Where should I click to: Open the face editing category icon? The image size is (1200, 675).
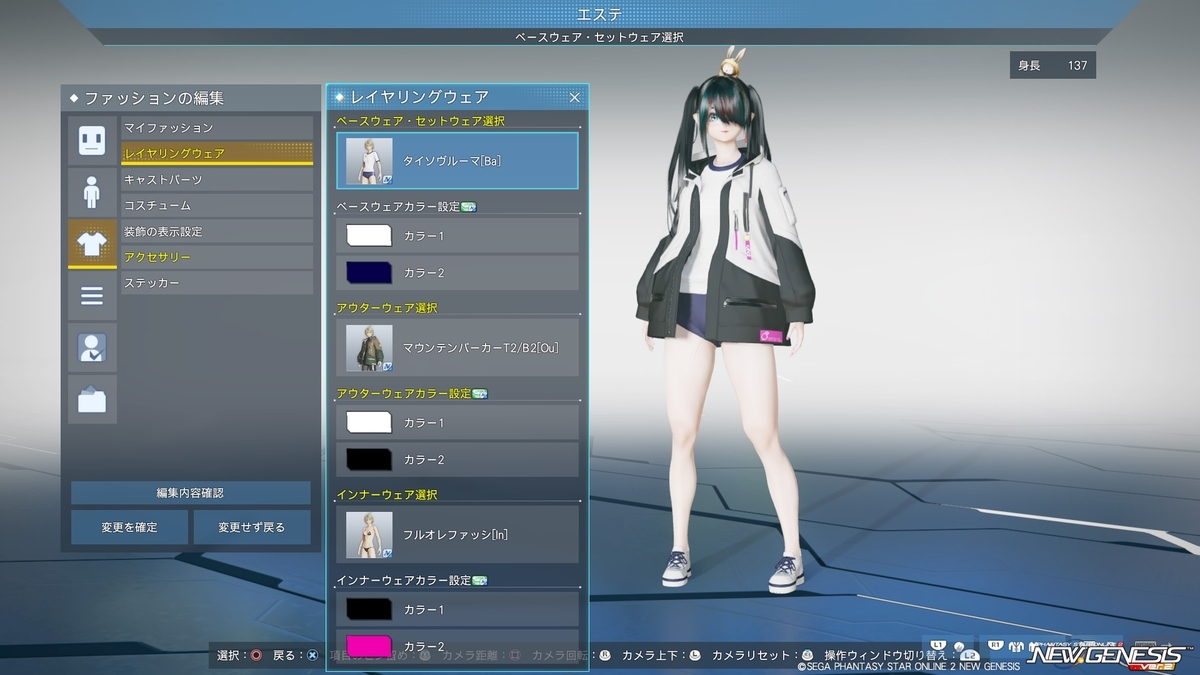(x=92, y=140)
